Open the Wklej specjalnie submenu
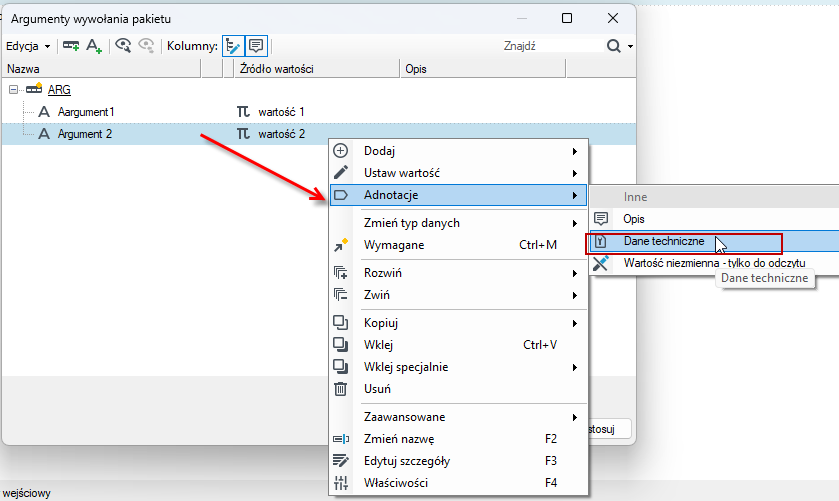The width and height of the screenshot is (839, 501). coord(458,367)
